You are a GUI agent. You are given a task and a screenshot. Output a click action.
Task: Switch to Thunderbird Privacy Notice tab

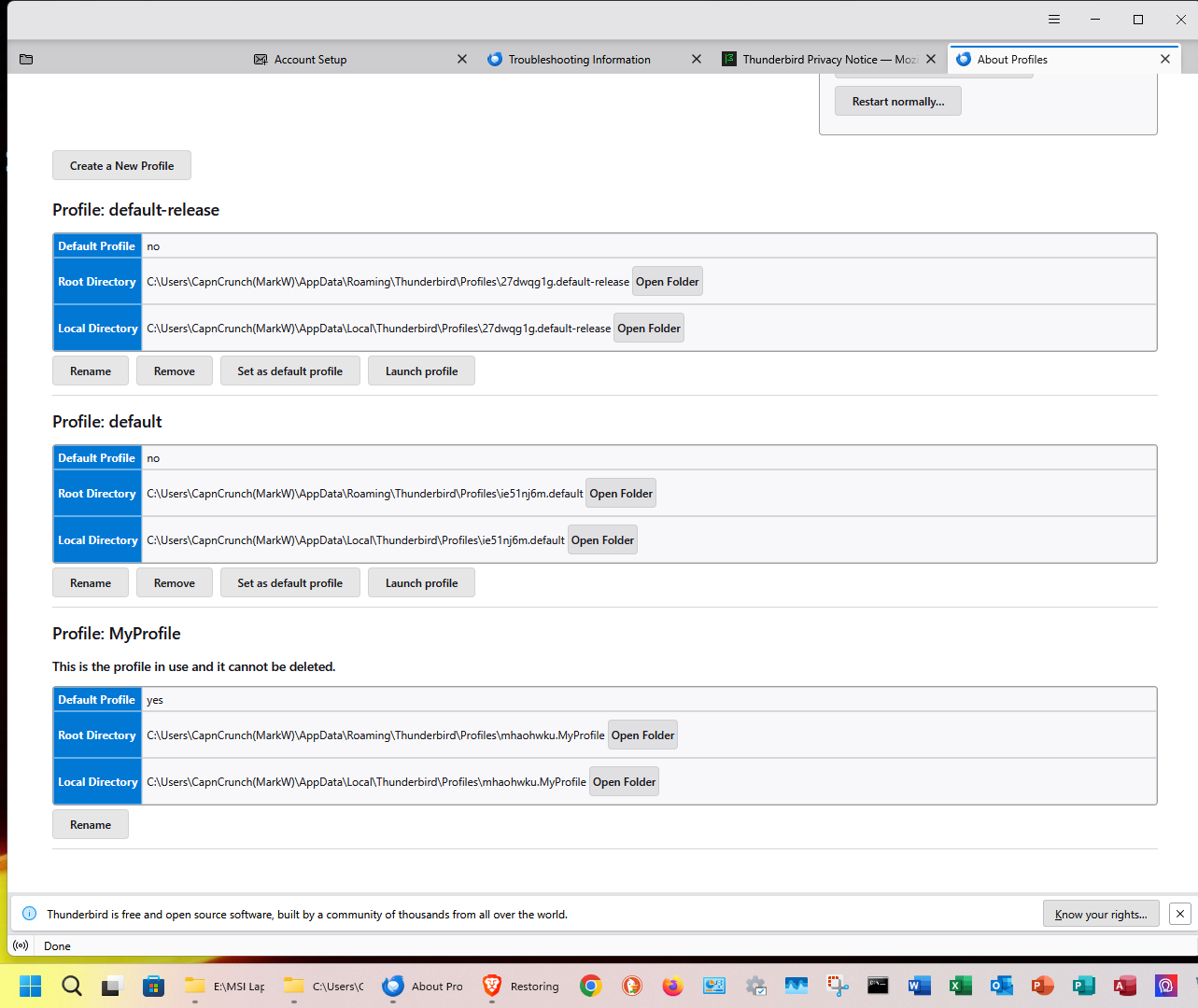pos(828,59)
